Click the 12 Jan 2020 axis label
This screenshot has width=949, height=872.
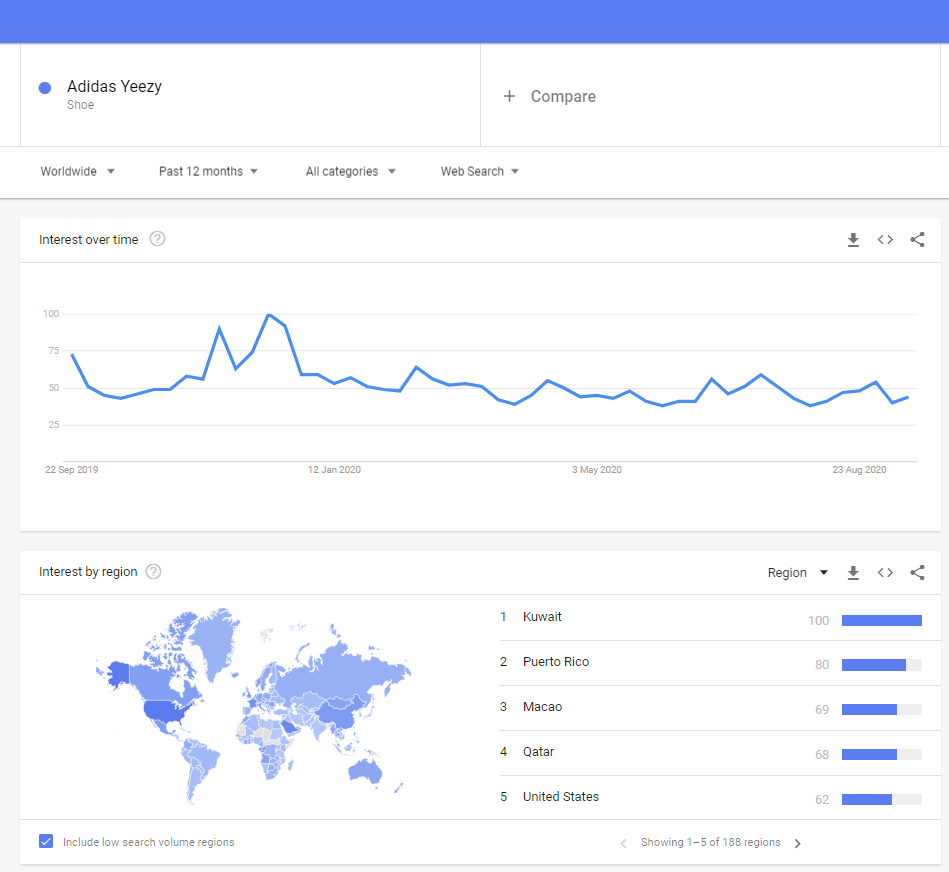point(334,470)
